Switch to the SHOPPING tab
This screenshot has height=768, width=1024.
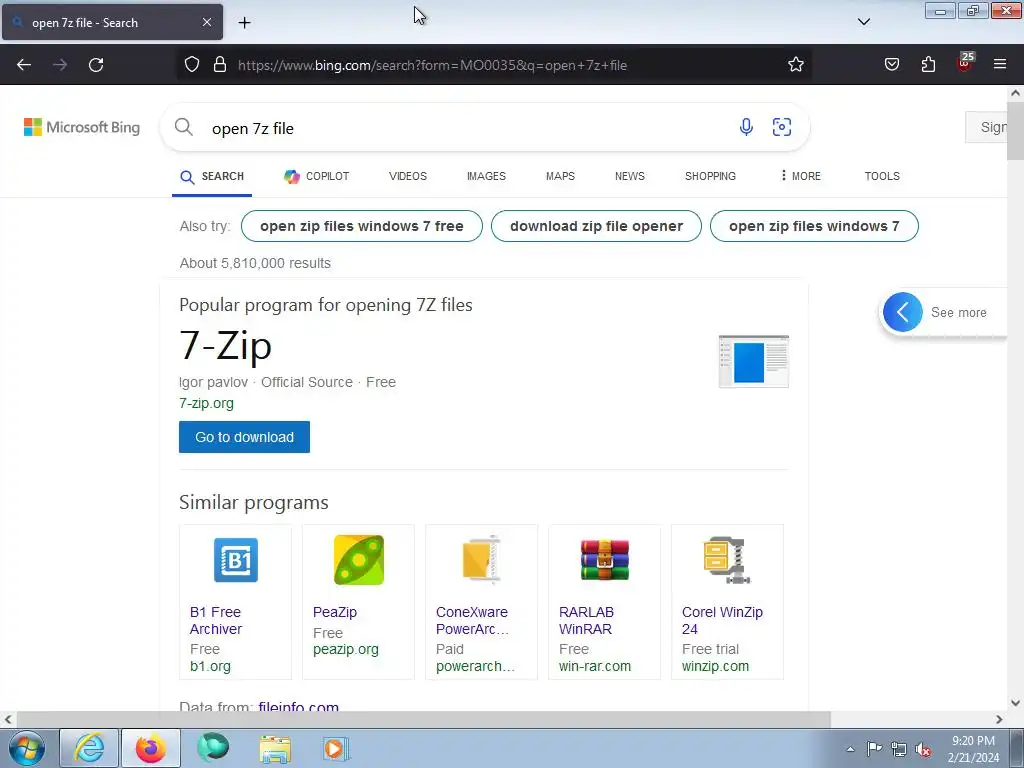(710, 176)
